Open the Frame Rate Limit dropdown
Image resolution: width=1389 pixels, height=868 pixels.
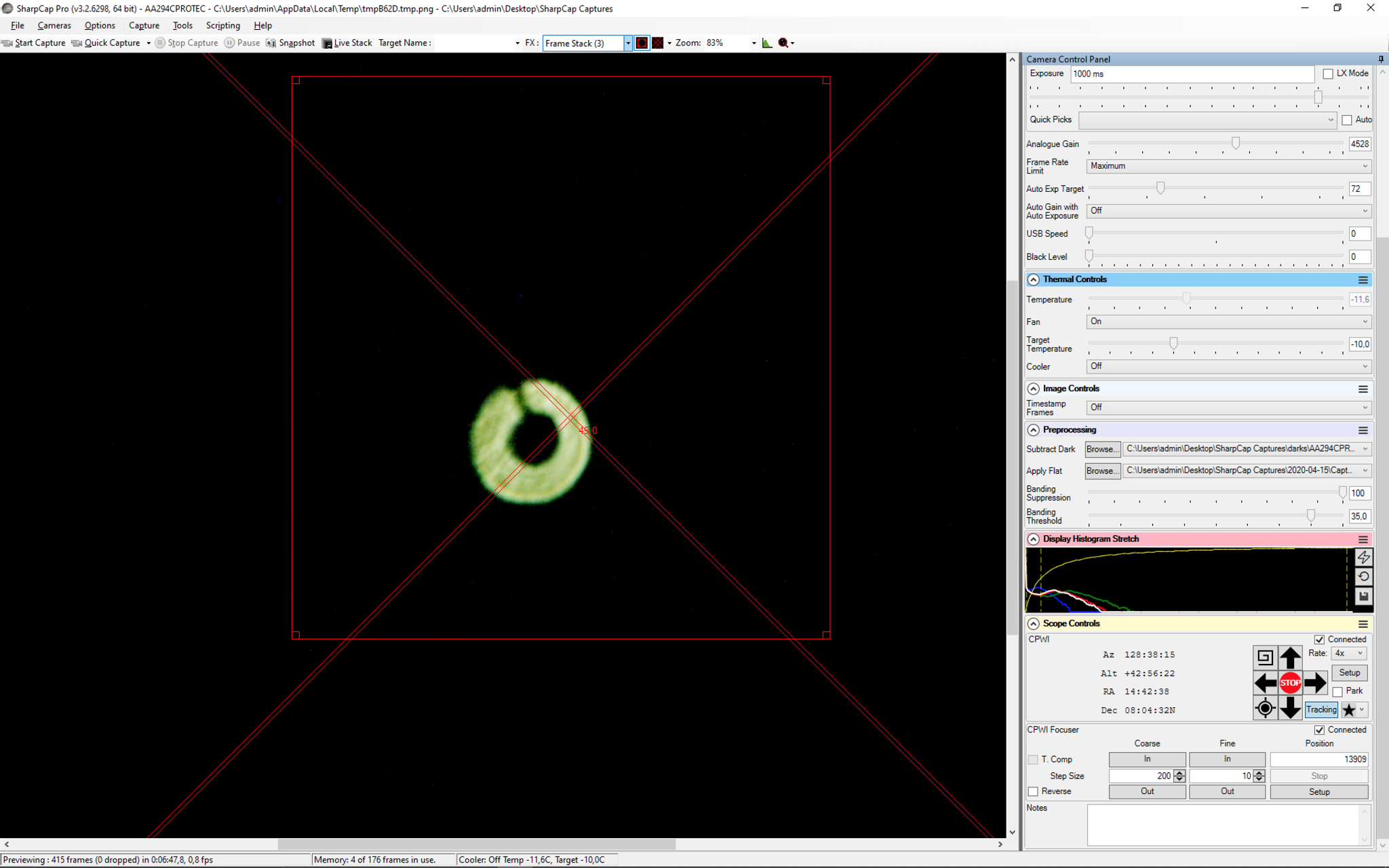1229,166
